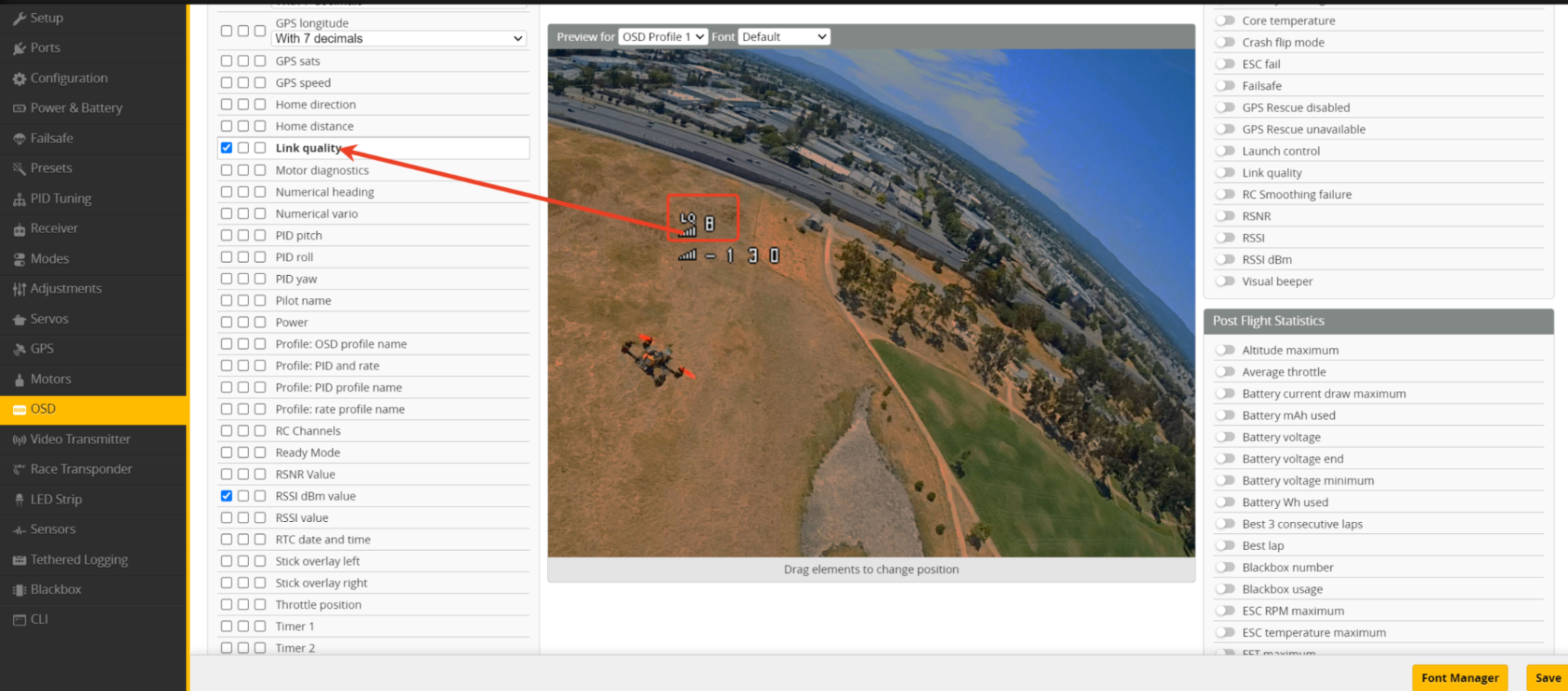Enable the Crash flip mode warning toggle
Image resolution: width=1568 pixels, height=691 pixels.
coord(1224,43)
